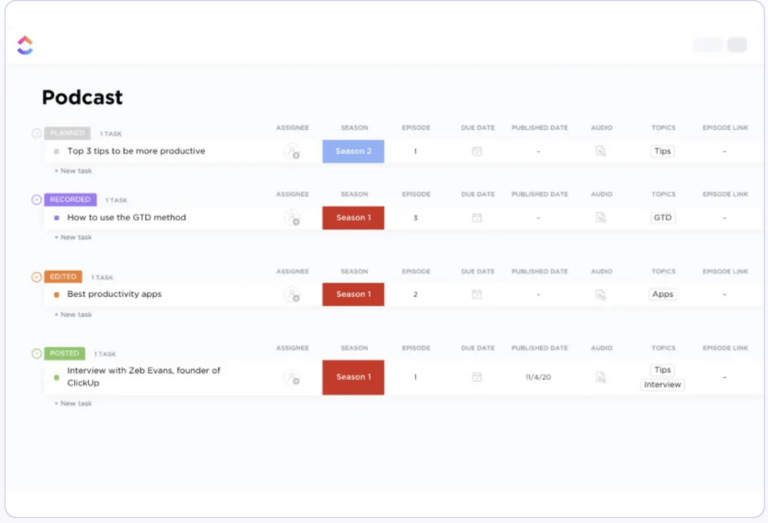
Task: Add new task under EDITED group
Action: pyautogui.click(x=73, y=314)
